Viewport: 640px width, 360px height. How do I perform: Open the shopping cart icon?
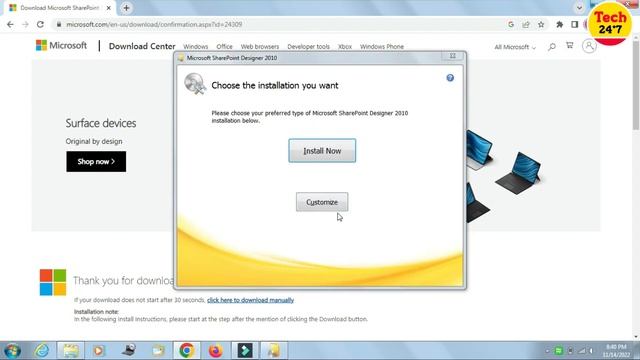click(x=569, y=46)
